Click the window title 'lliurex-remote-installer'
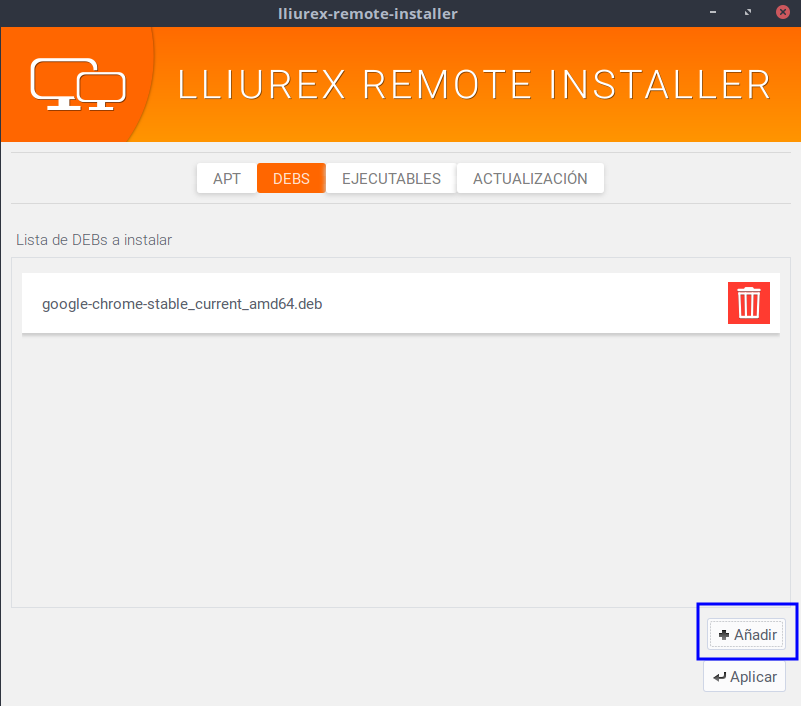 (x=367, y=13)
